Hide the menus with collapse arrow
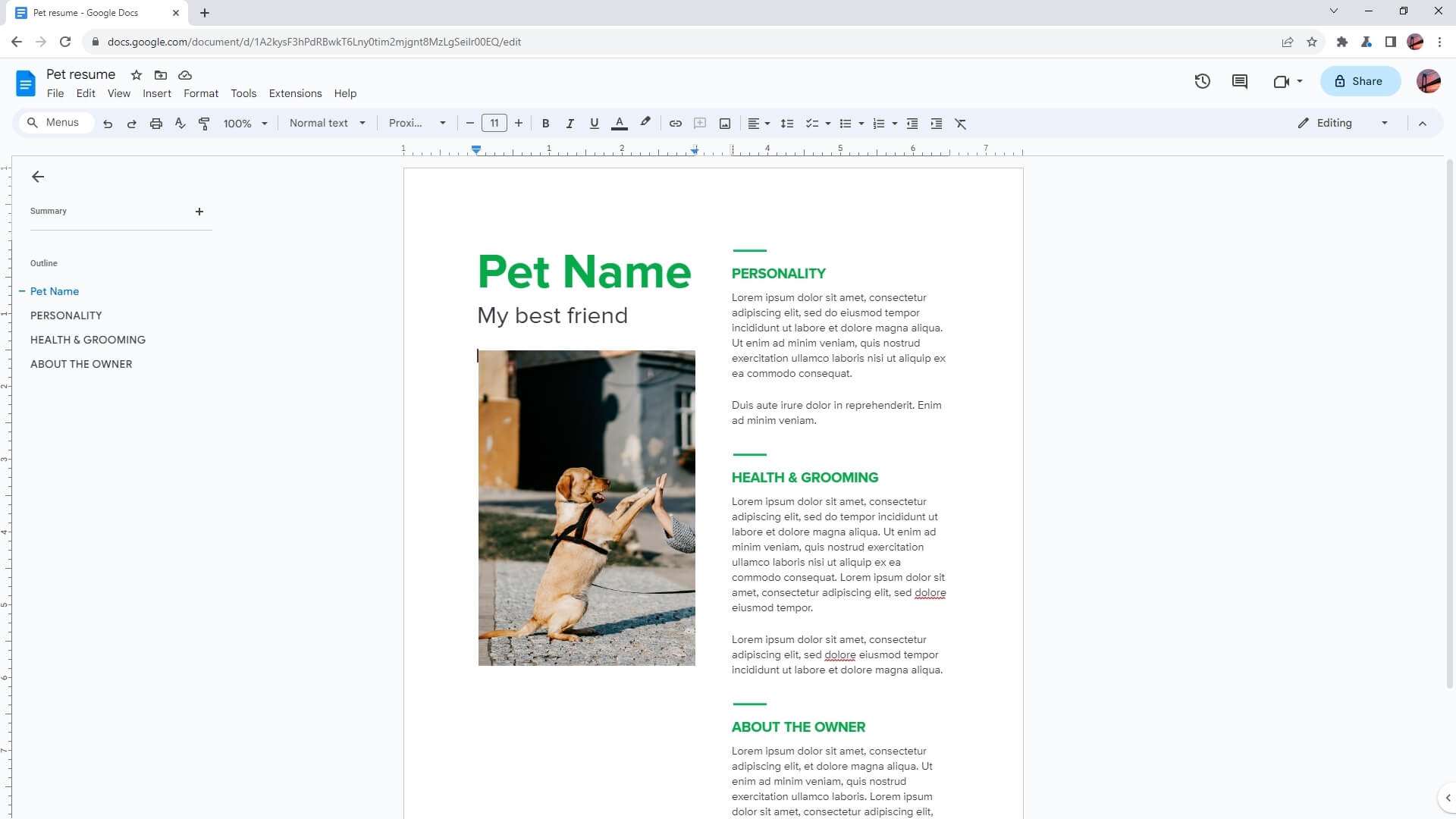Viewport: 1456px width, 819px height. coord(1423,124)
